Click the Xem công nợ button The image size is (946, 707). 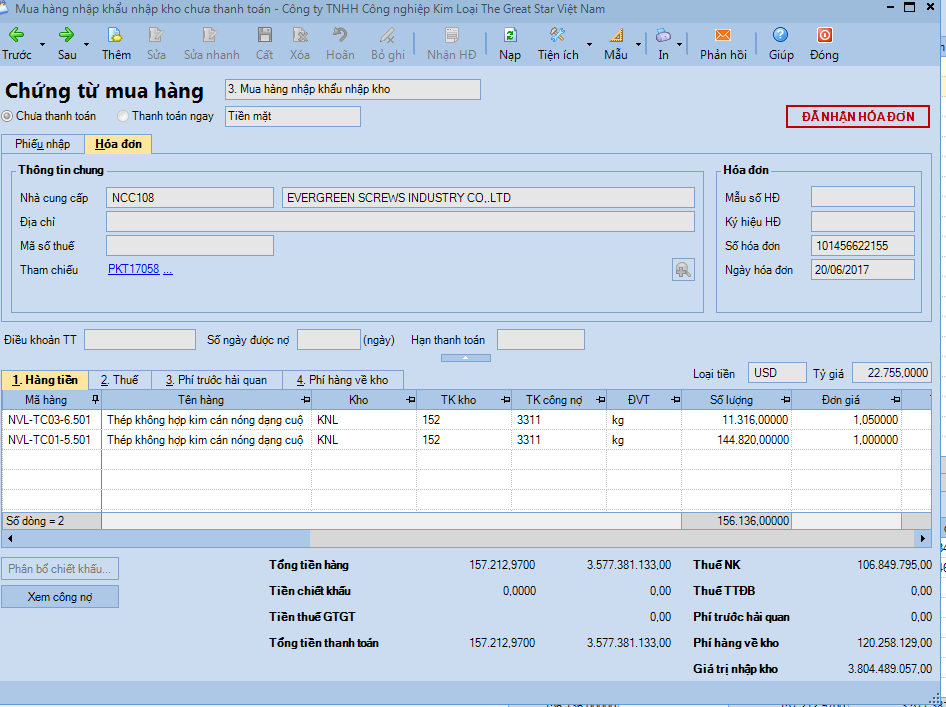coord(60,597)
